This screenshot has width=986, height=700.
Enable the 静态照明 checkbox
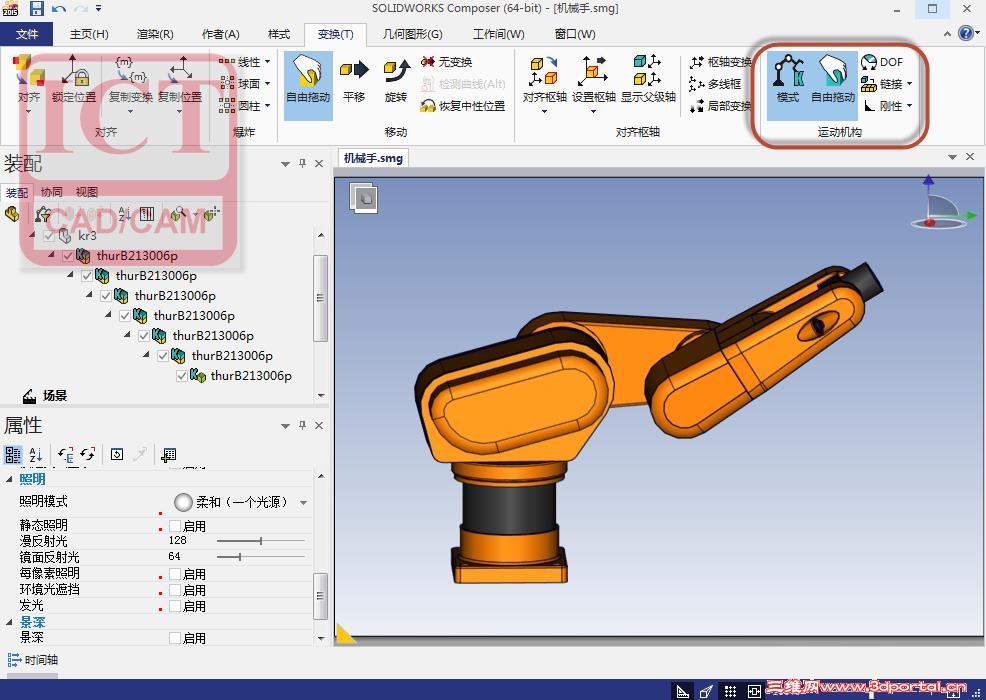pyautogui.click(x=175, y=526)
